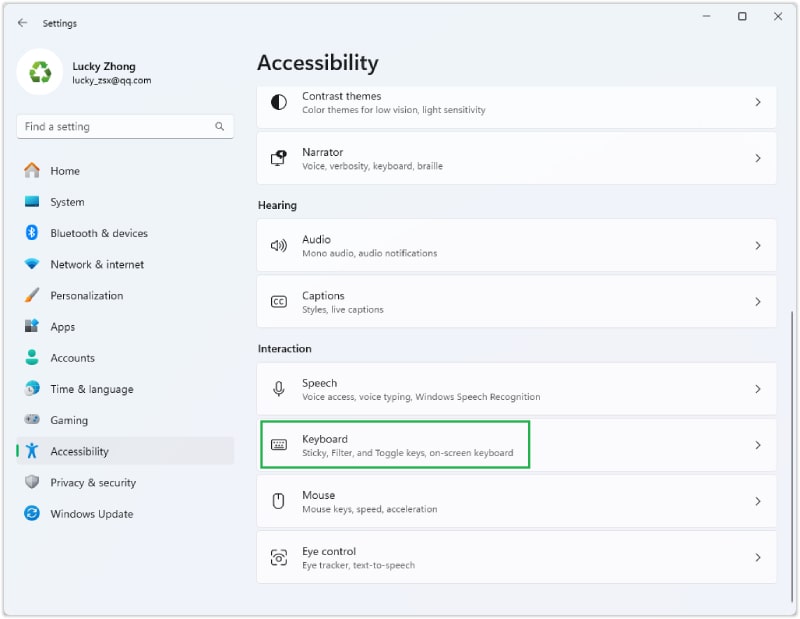Click the Time & language globe icon
Viewport: 800px width, 619px height.
pos(32,388)
